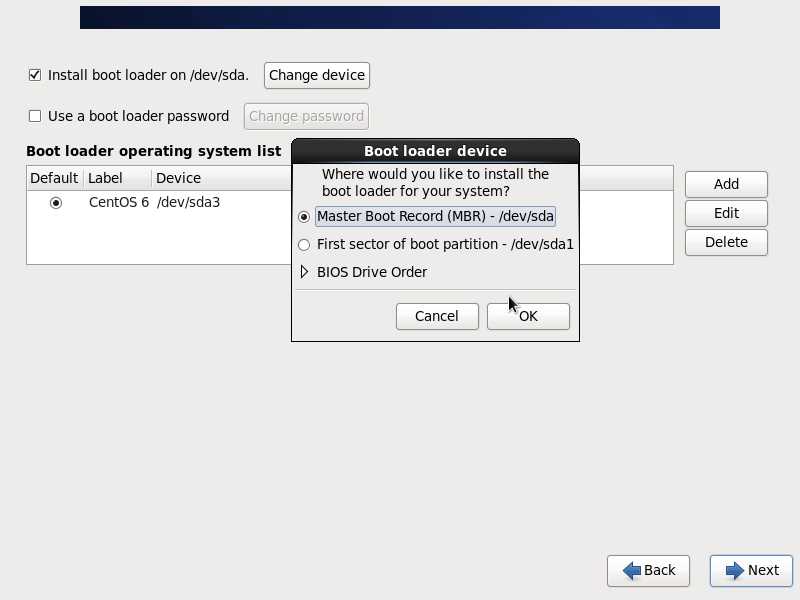The width and height of the screenshot is (800, 600).
Task: Select the CentOS 6 default radio button
Action: [x=56, y=202]
